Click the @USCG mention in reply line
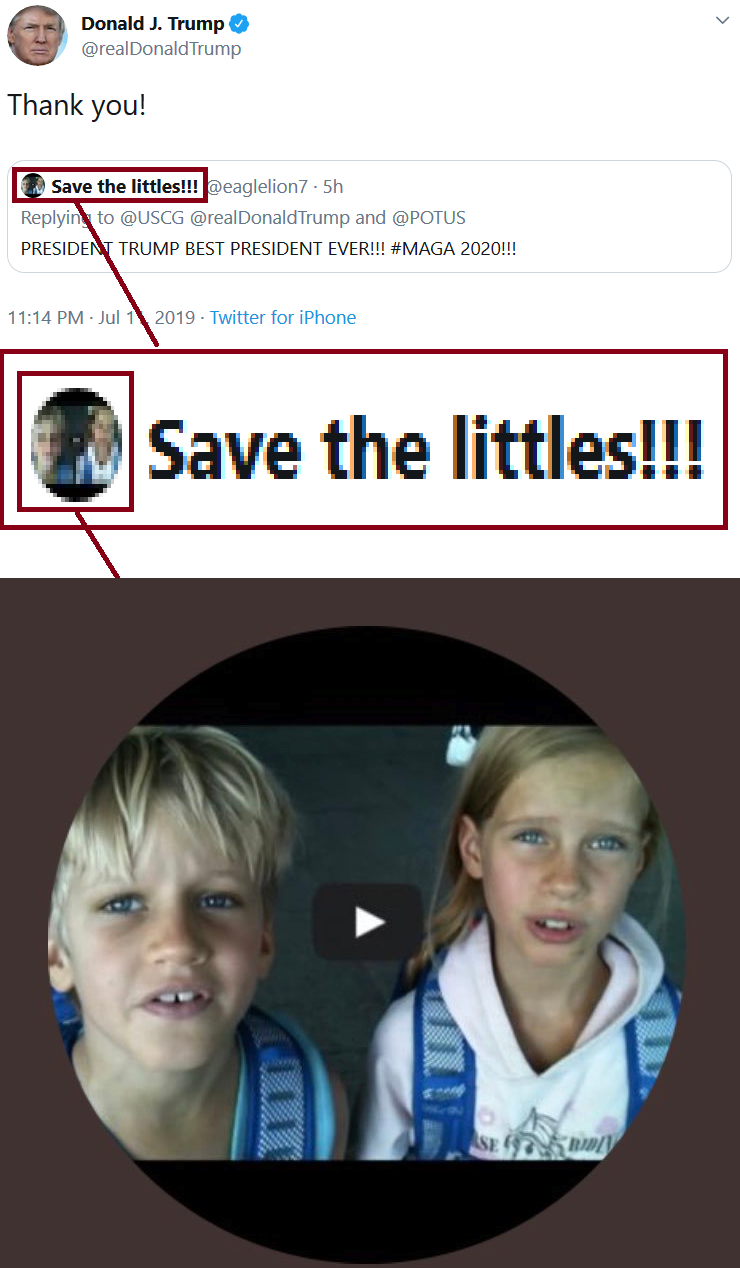The width and height of the screenshot is (740, 1268). point(157,217)
